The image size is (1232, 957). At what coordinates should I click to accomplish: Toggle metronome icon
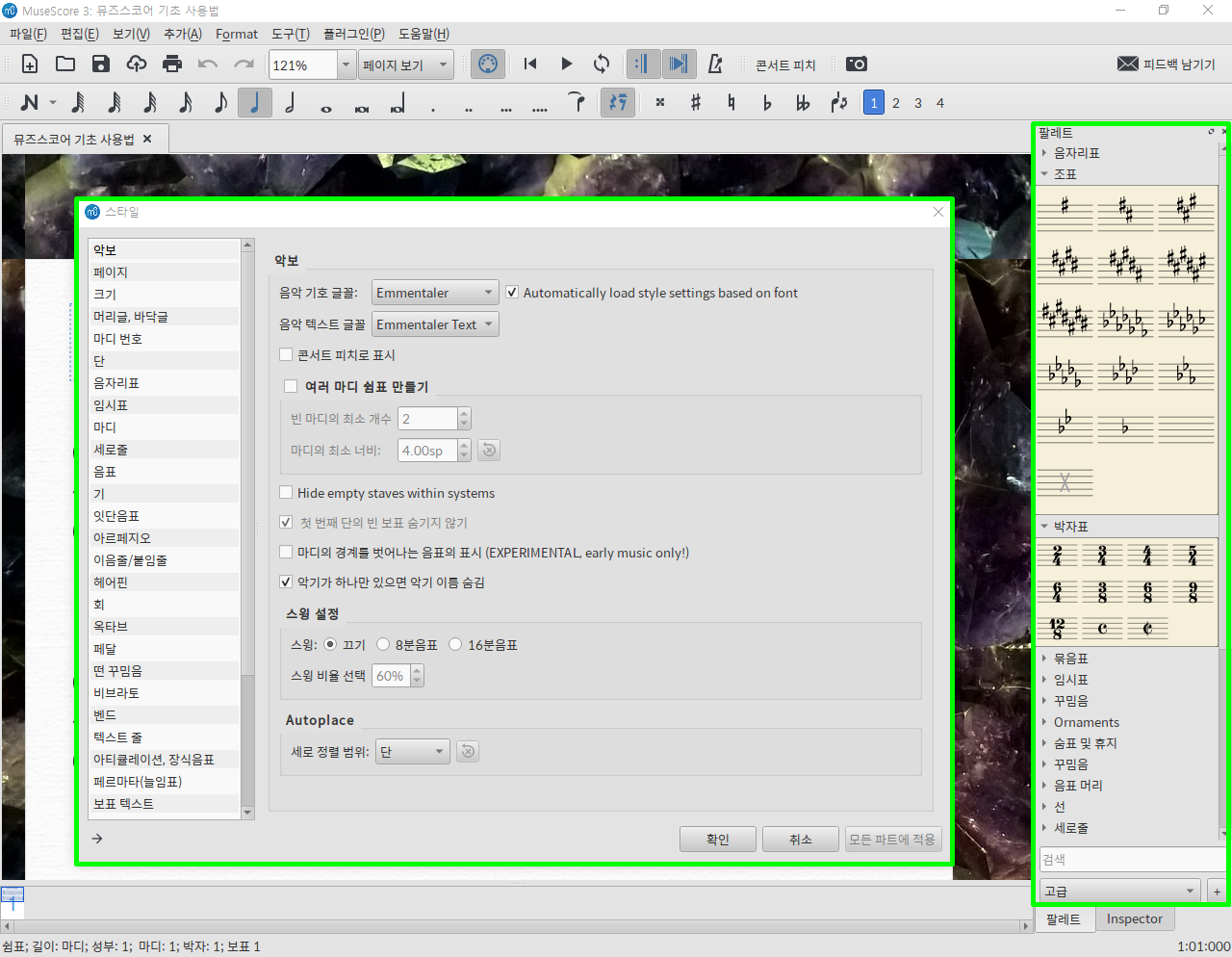point(715,65)
